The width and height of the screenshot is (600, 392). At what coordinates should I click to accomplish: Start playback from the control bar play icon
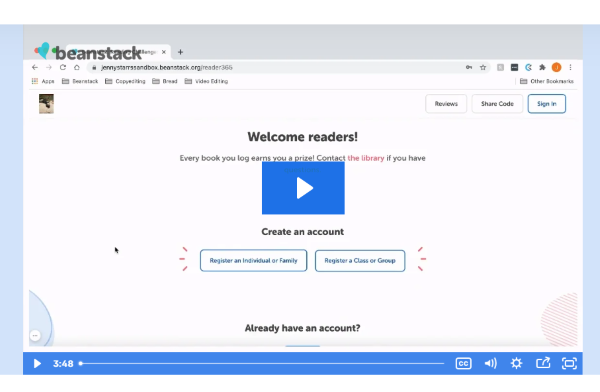(37, 363)
